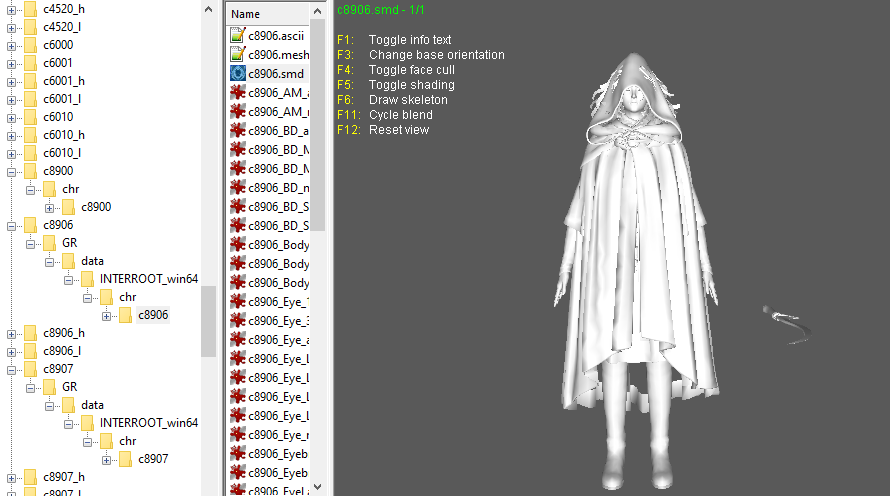Screen dimensions: 890x496
Task: Select the GR folder under c8906
Action: [70, 243]
